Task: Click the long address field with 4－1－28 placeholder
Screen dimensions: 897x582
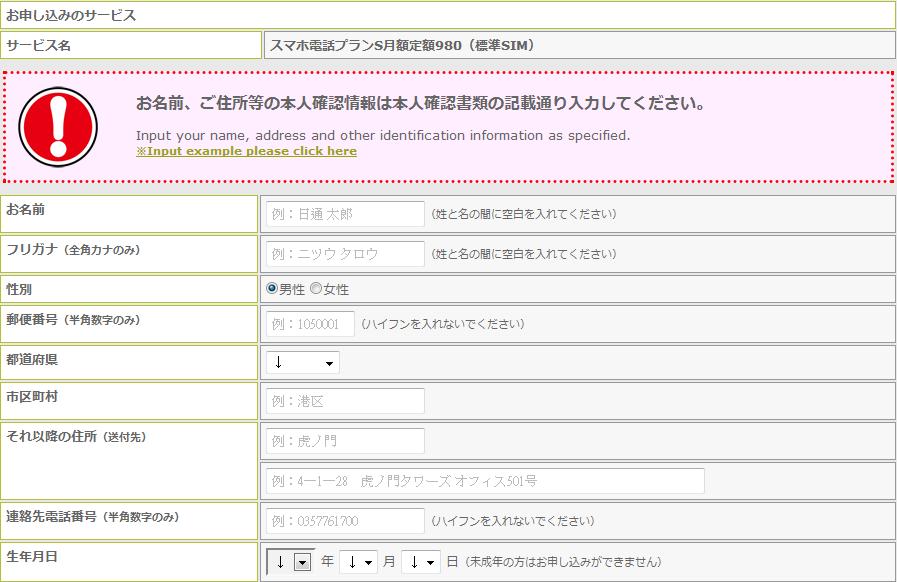Action: pos(485,481)
